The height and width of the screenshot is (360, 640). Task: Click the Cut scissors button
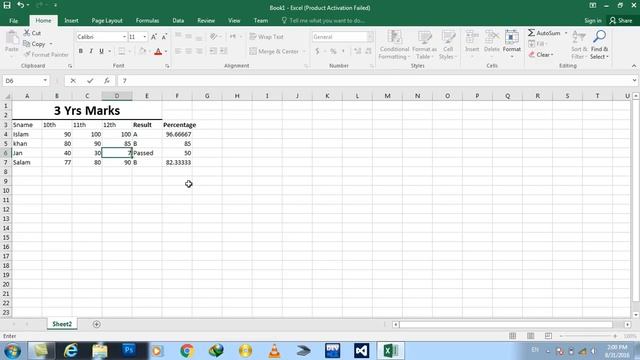tap(32, 33)
